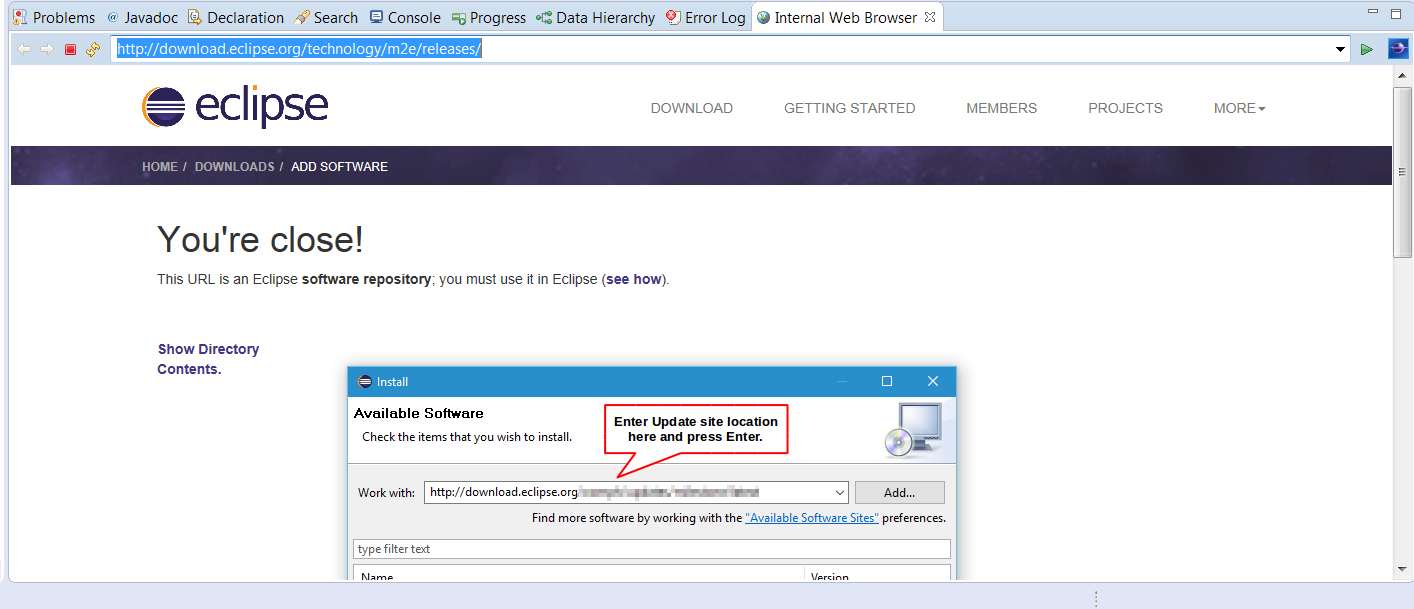This screenshot has height=609, width=1414.
Task: Switch to the Javadoc tab
Action: click(142, 17)
